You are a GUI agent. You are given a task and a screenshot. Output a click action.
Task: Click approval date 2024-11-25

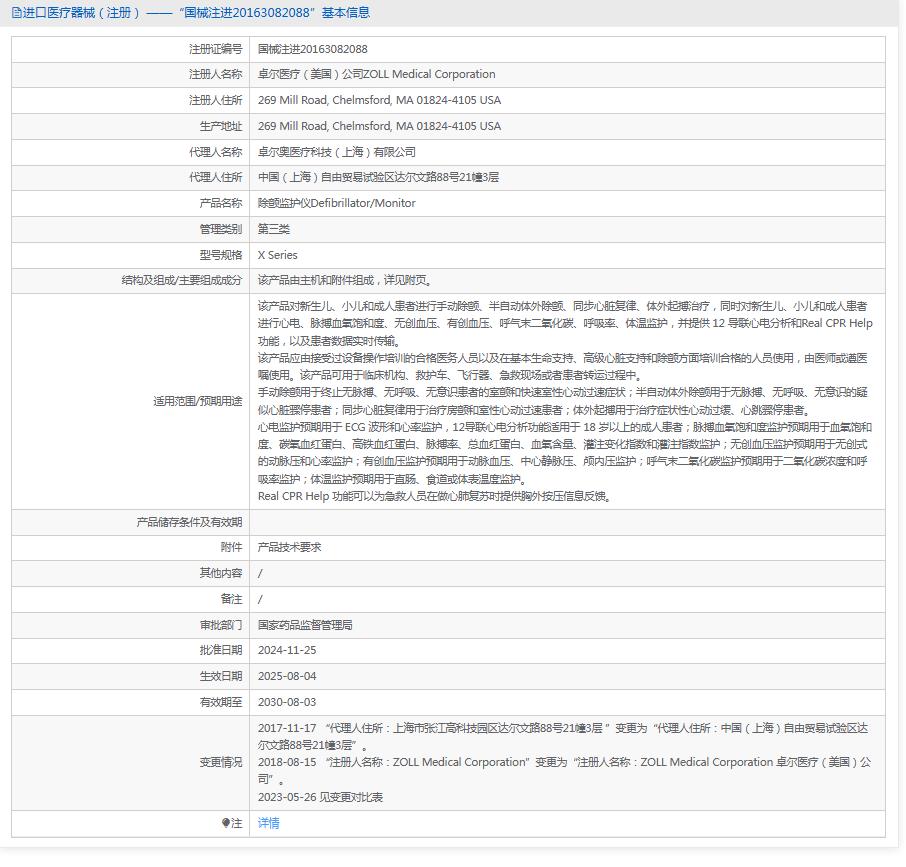(x=287, y=650)
